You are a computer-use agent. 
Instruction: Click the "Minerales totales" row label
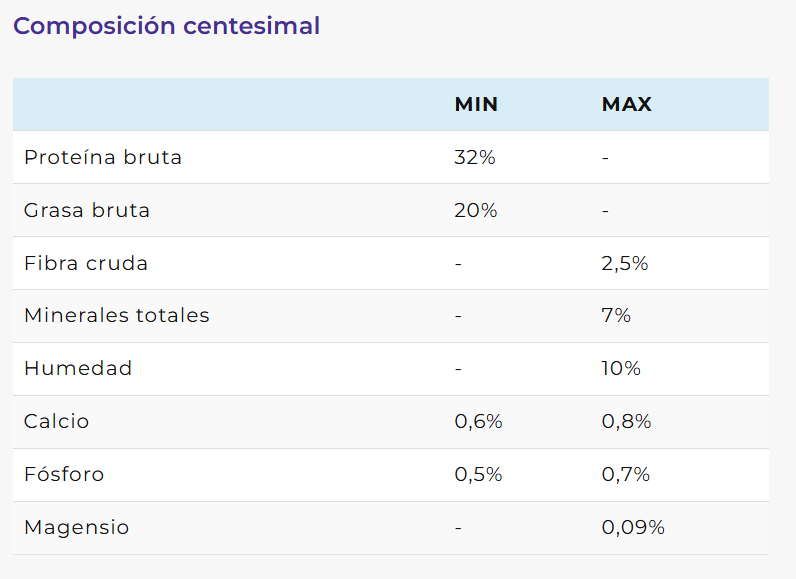(117, 316)
